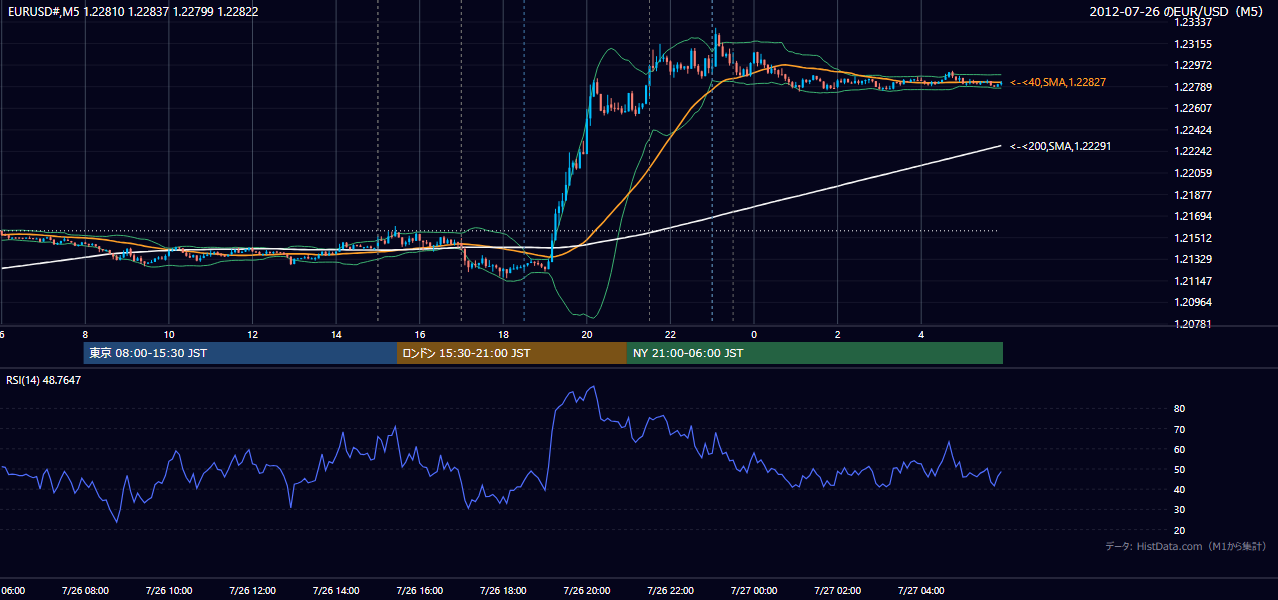Viewport: 1278px width, 600px height.
Task: Click price axis label 1.21329
Action: pyautogui.click(x=1193, y=259)
